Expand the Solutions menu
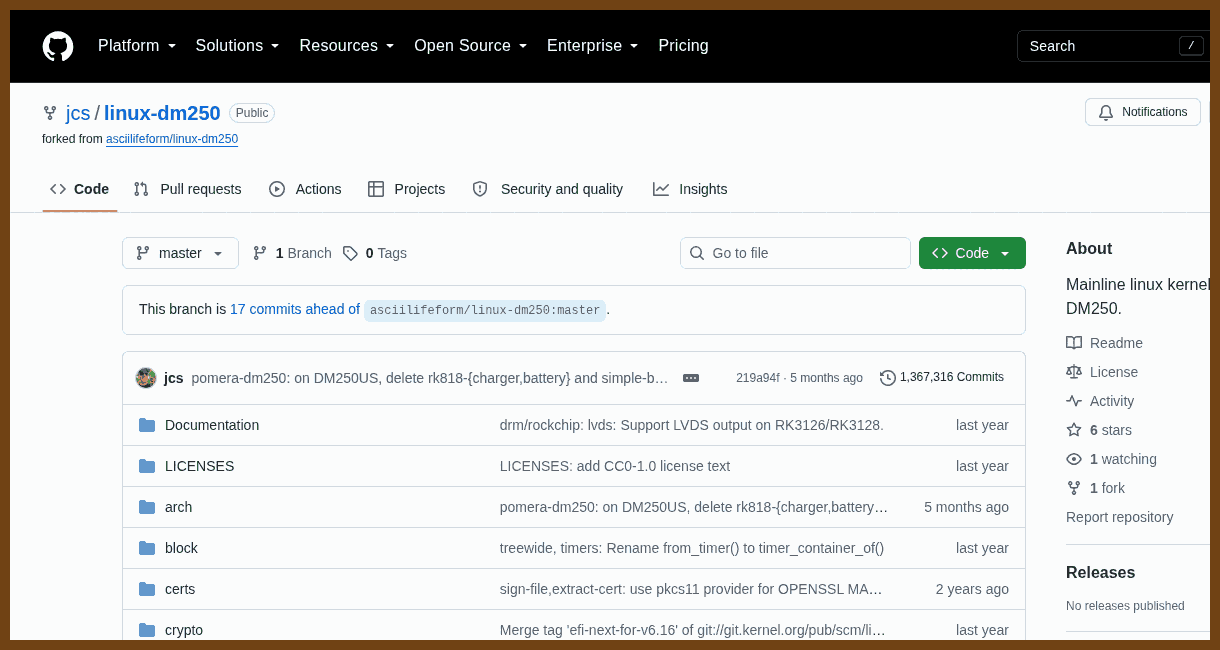 [238, 46]
